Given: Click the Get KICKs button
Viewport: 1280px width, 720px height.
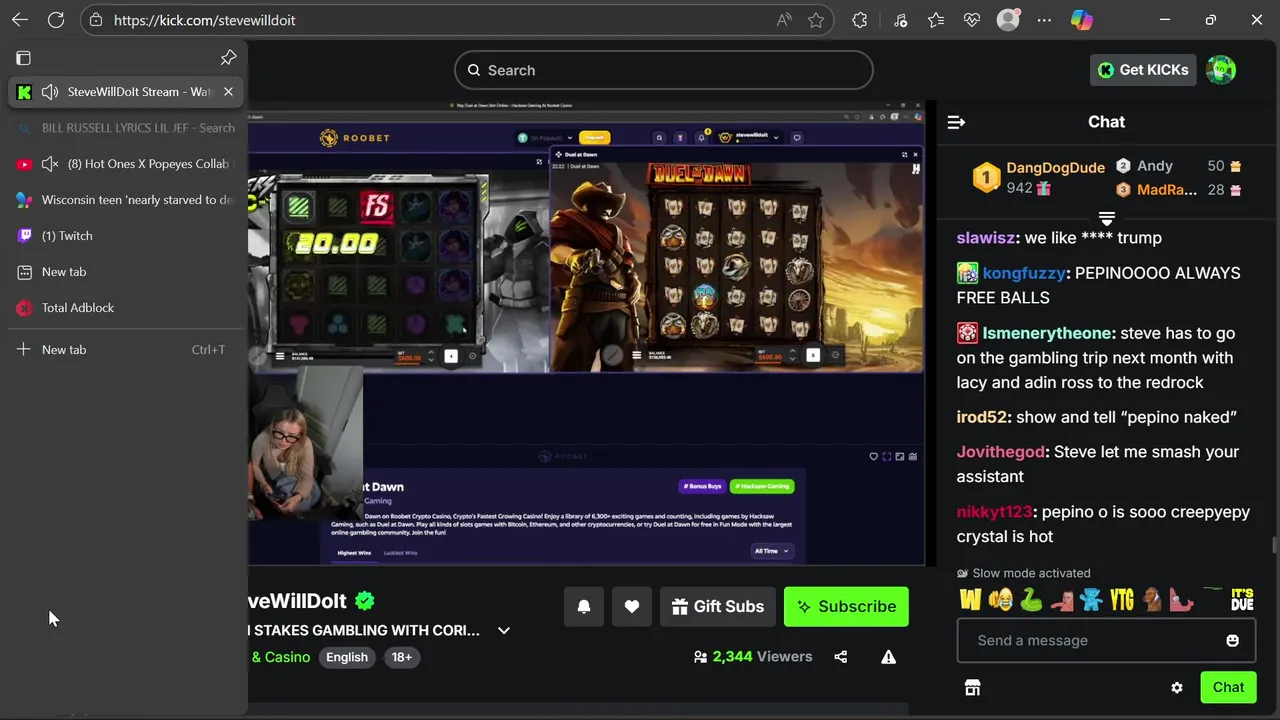Looking at the screenshot, I should (1143, 70).
